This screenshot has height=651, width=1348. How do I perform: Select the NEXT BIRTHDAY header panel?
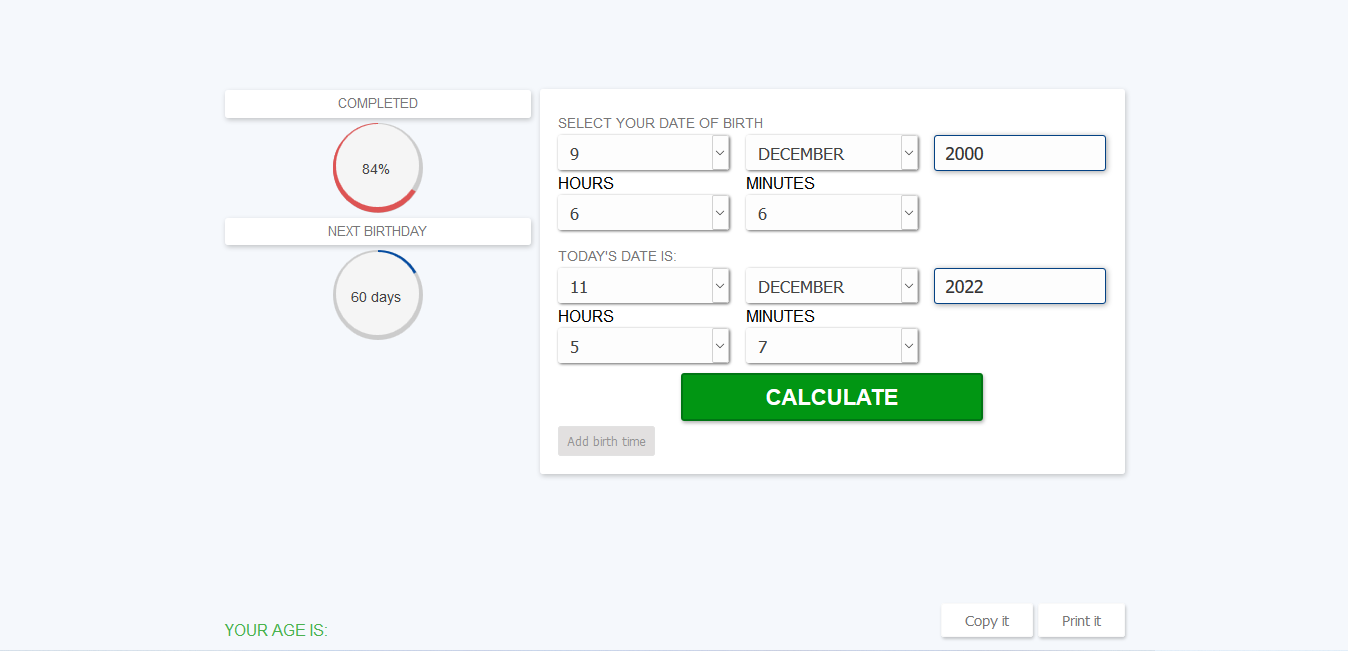tap(378, 231)
